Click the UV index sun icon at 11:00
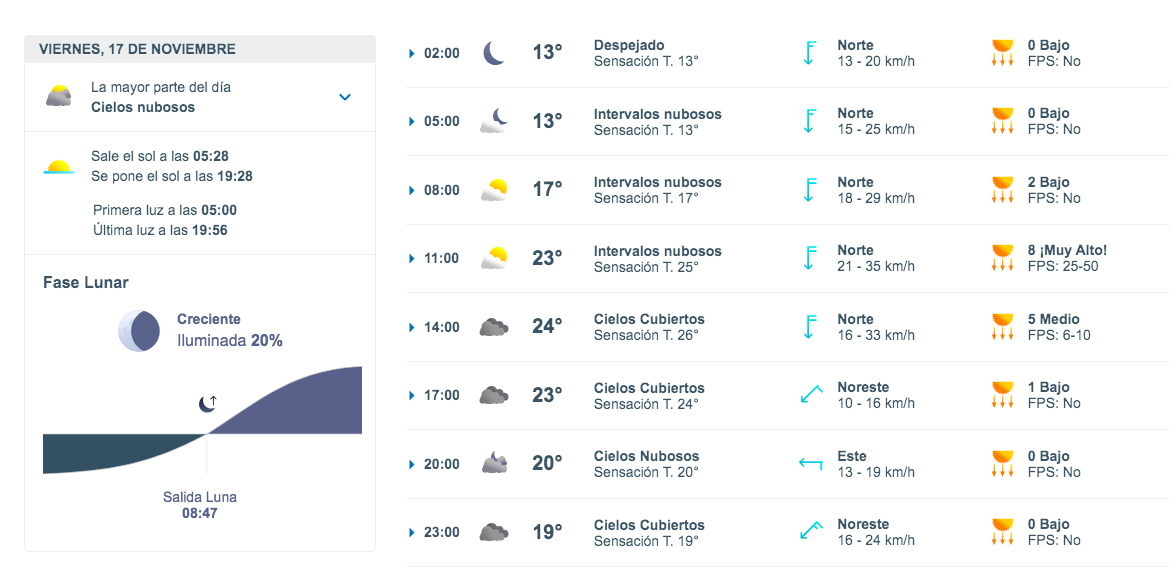The image size is (1171, 584). [1002, 258]
